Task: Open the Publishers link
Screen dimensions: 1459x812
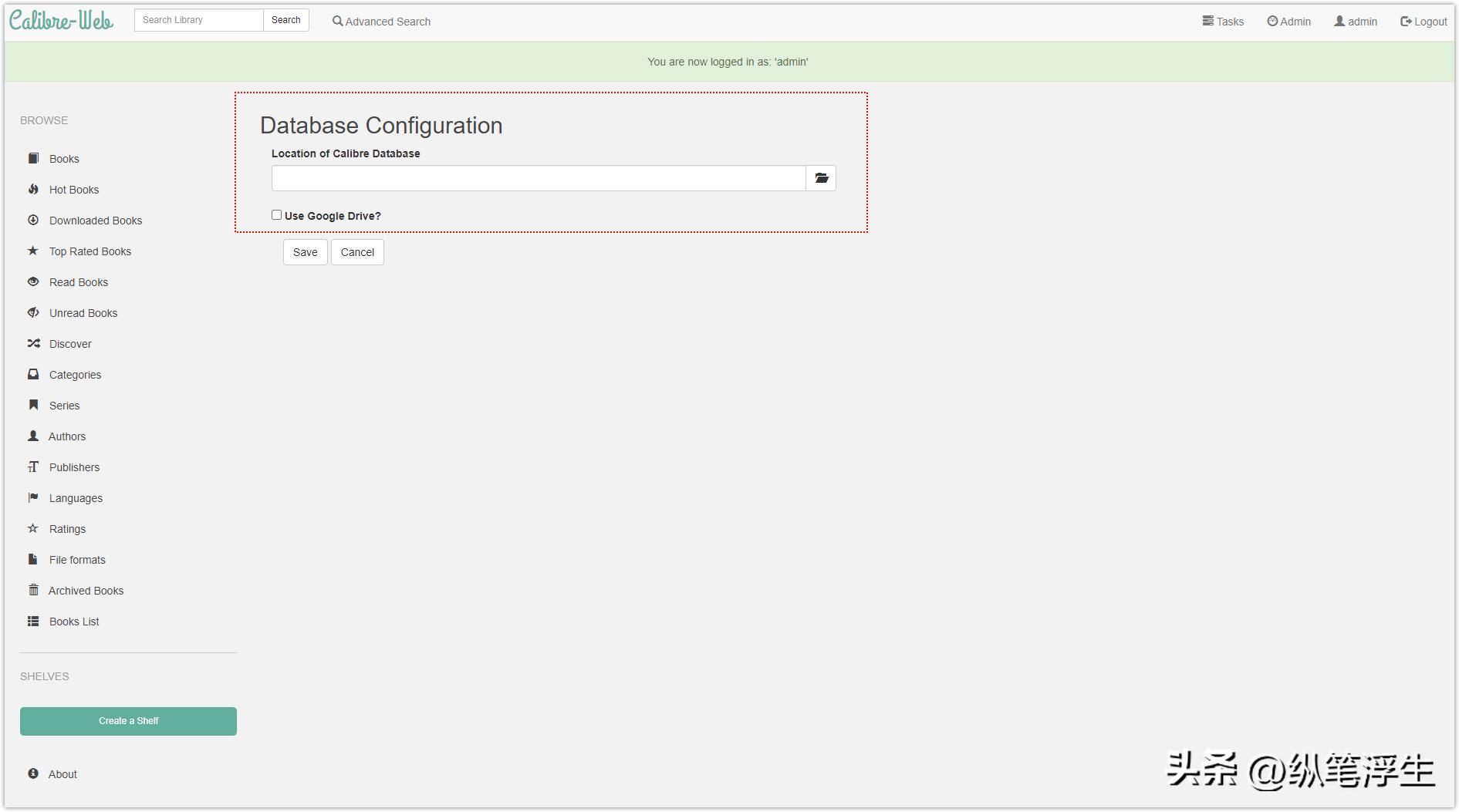Action: click(74, 467)
